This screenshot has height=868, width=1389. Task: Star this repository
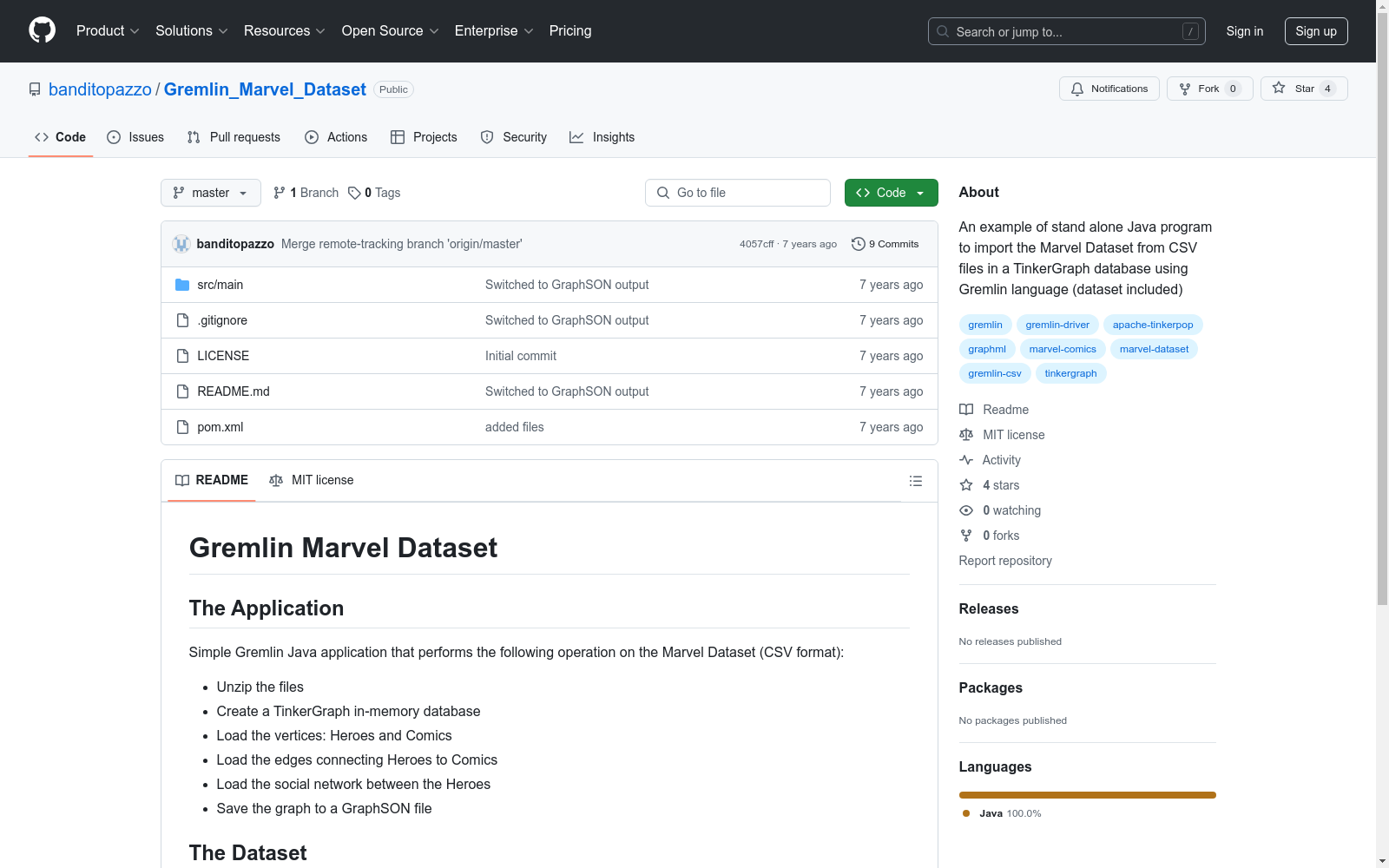(1304, 89)
